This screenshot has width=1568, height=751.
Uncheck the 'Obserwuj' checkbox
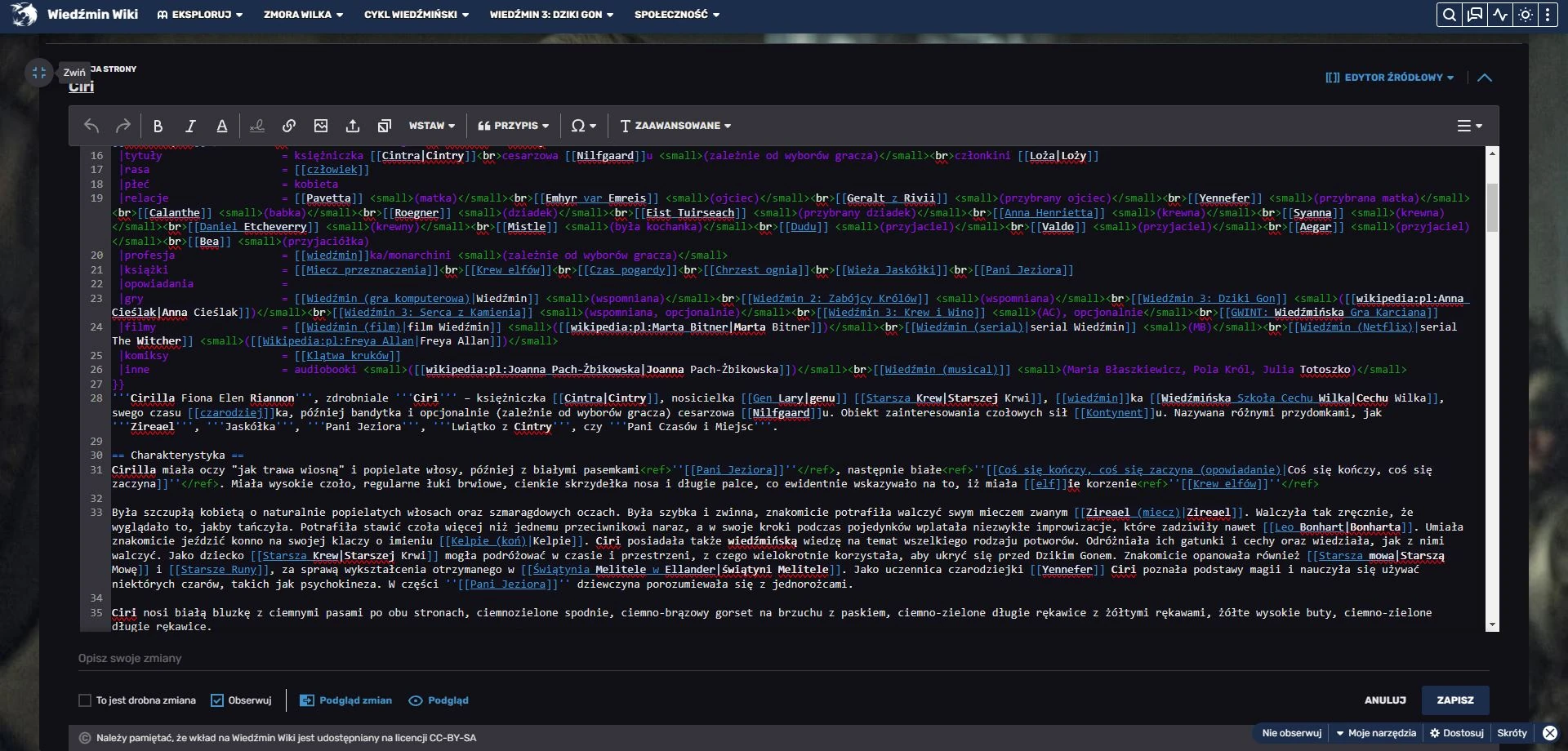click(x=217, y=700)
